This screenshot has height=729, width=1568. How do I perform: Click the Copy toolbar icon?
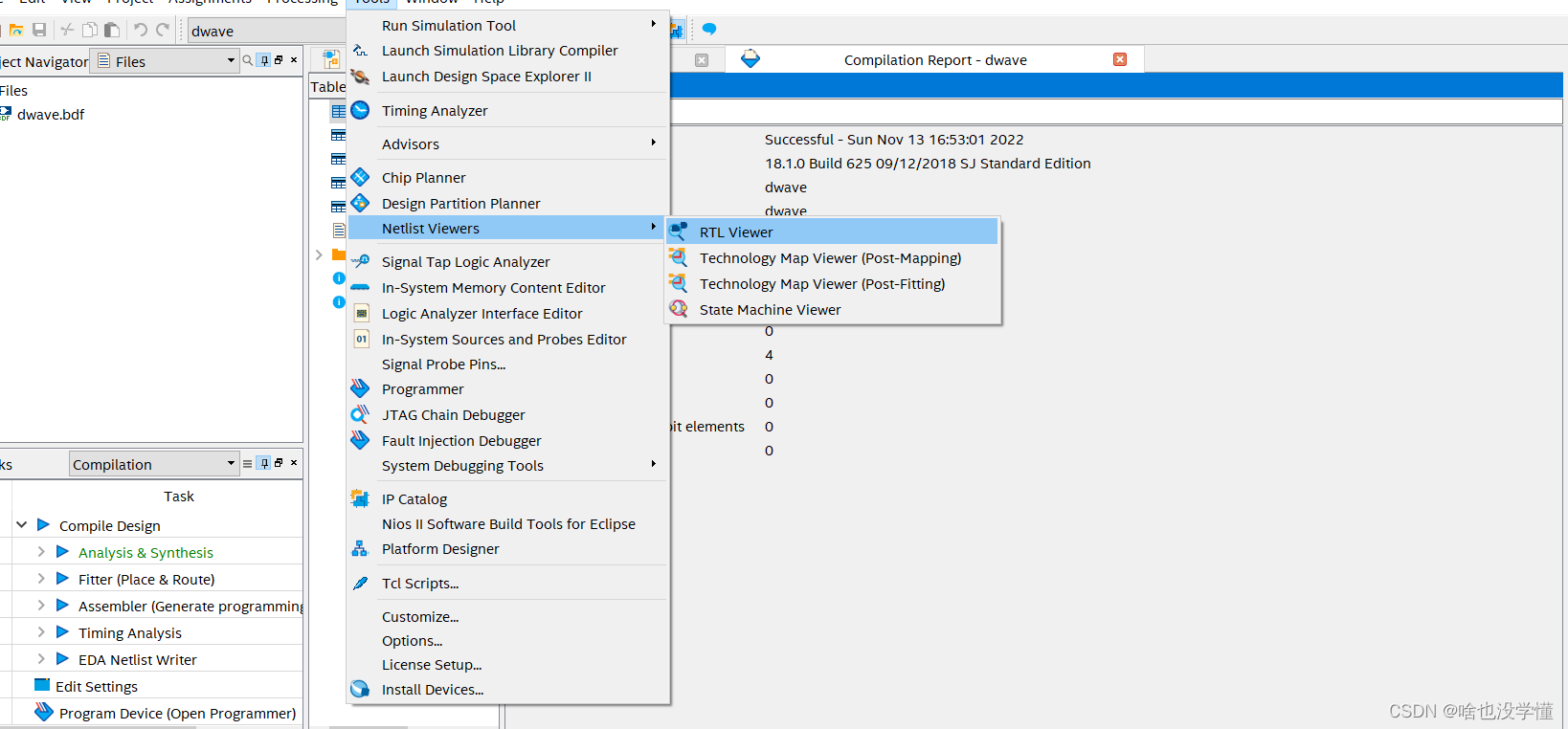click(x=89, y=31)
